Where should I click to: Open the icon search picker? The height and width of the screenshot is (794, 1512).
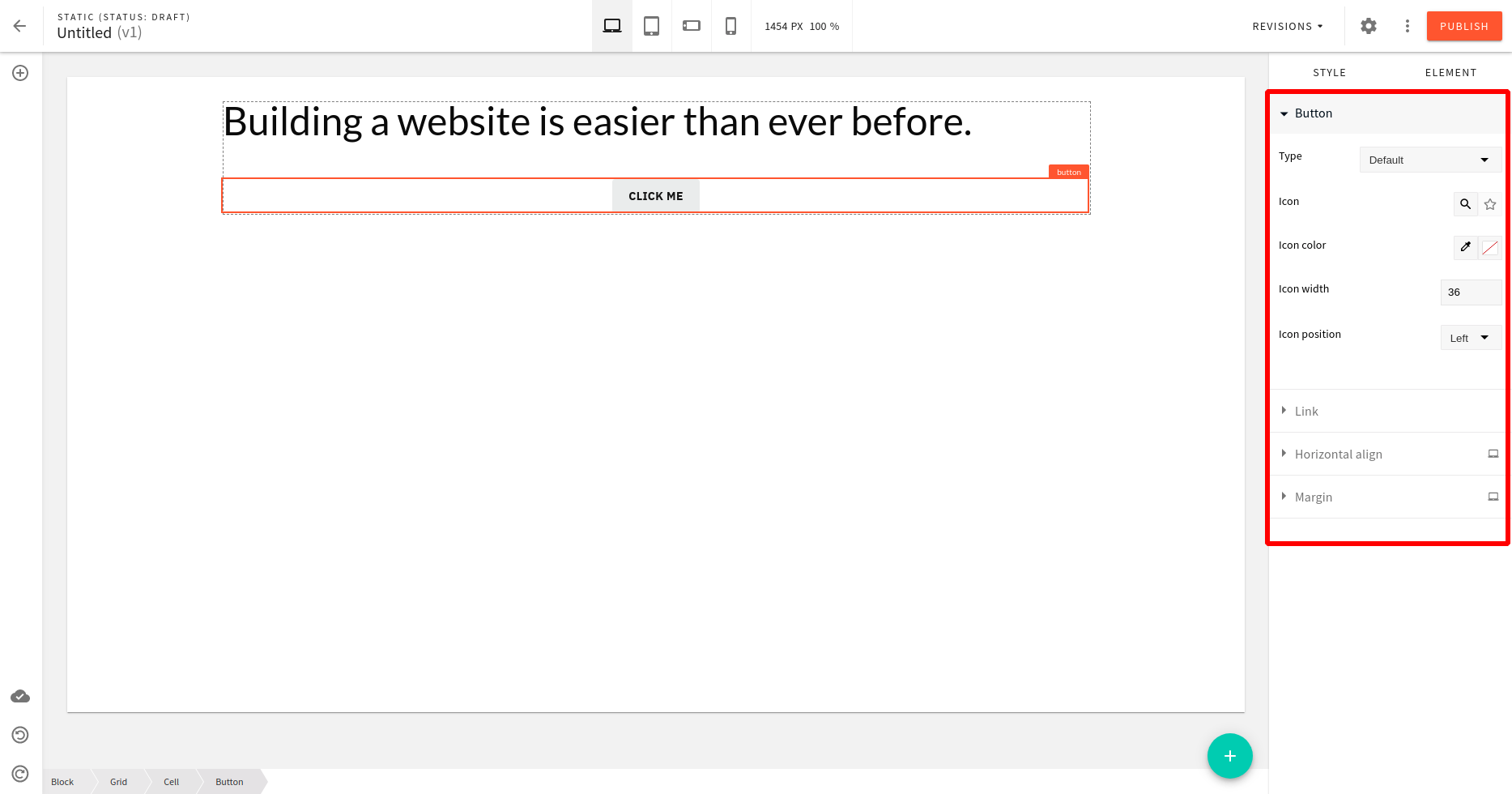point(1465,204)
